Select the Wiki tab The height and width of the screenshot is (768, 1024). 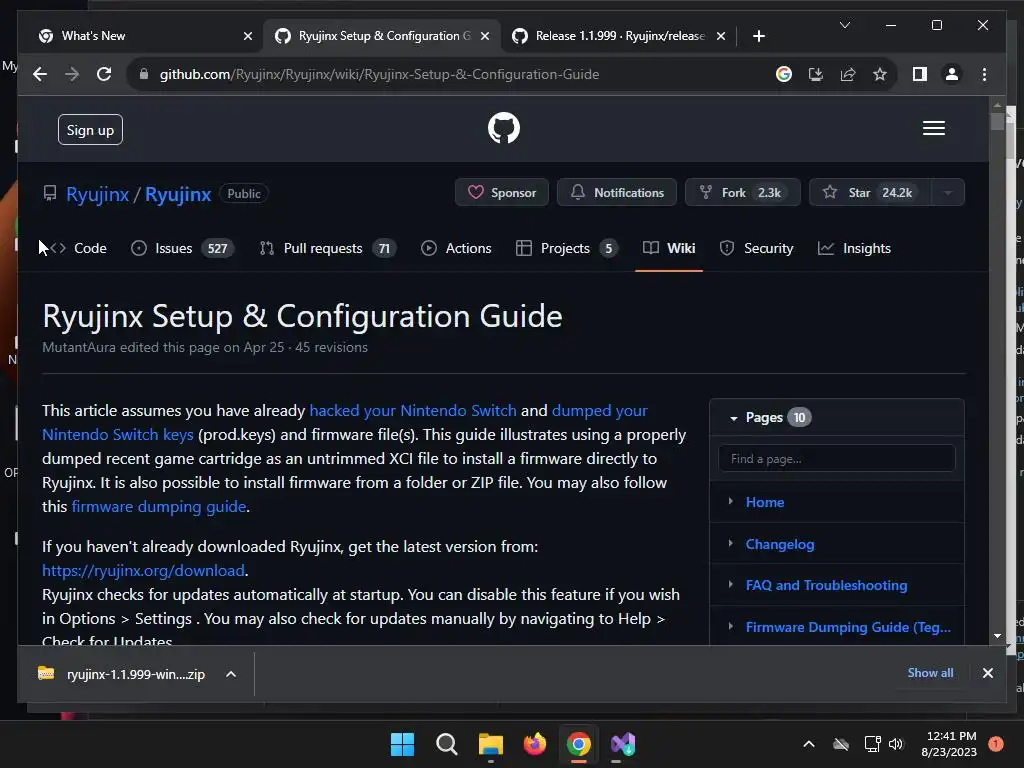click(669, 248)
